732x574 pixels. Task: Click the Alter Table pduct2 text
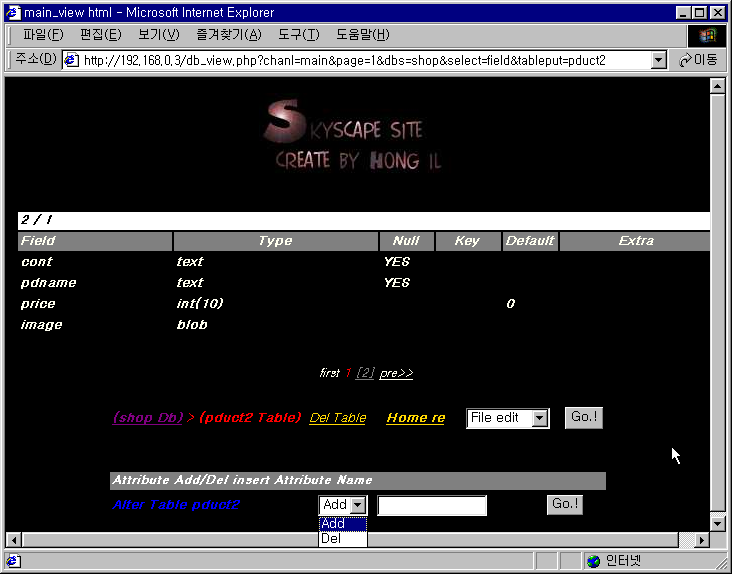point(176,504)
